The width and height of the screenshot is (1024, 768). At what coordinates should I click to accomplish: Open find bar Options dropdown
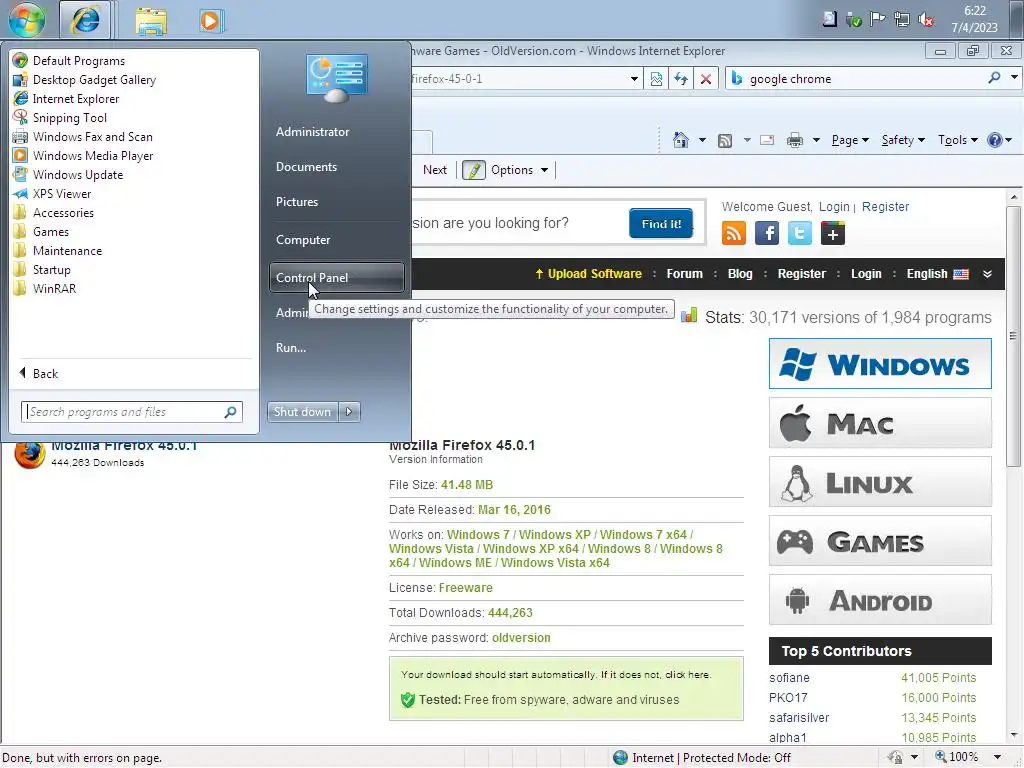point(519,170)
